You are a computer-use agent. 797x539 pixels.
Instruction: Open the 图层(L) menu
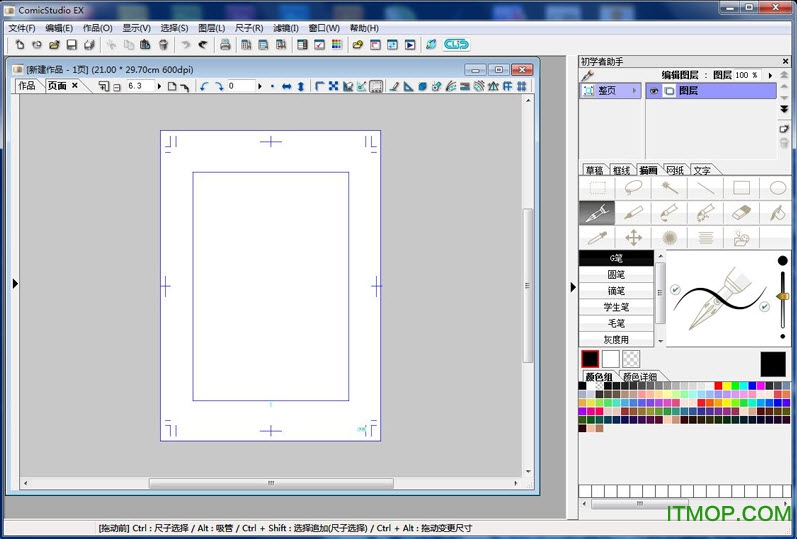click(x=211, y=28)
